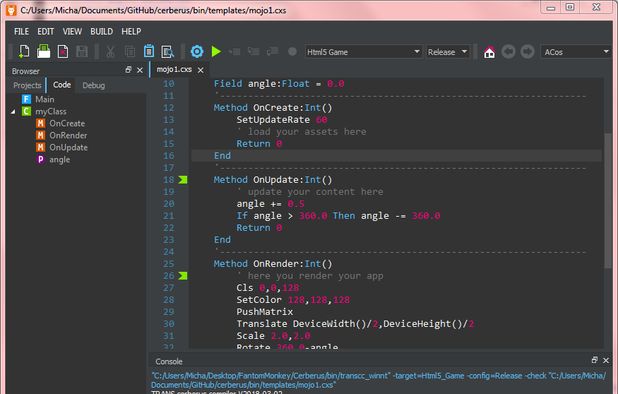Image resolution: width=618 pixels, height=394 pixels.
Task: Open the FILE menu
Action: (21, 32)
